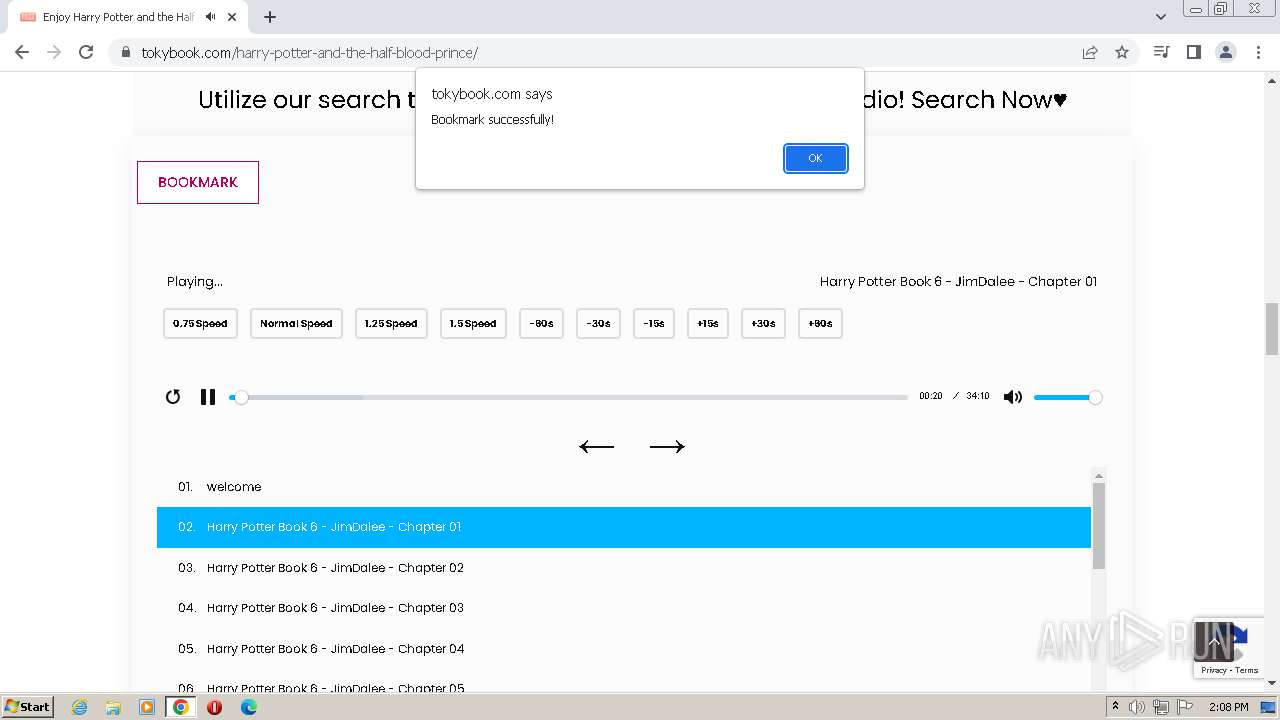Click the site lock icon

[125, 52]
